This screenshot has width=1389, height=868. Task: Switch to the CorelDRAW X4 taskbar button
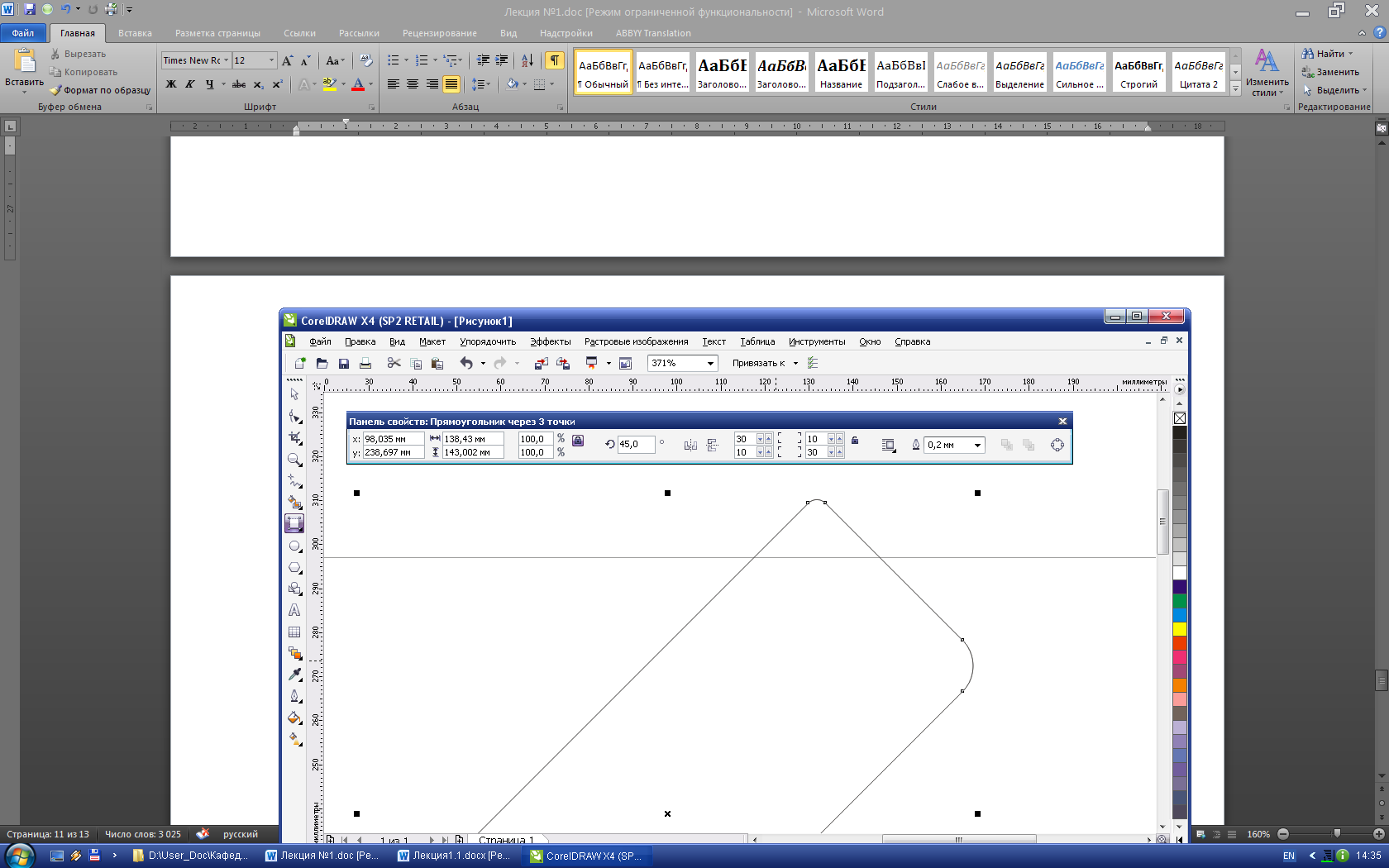click(589, 856)
